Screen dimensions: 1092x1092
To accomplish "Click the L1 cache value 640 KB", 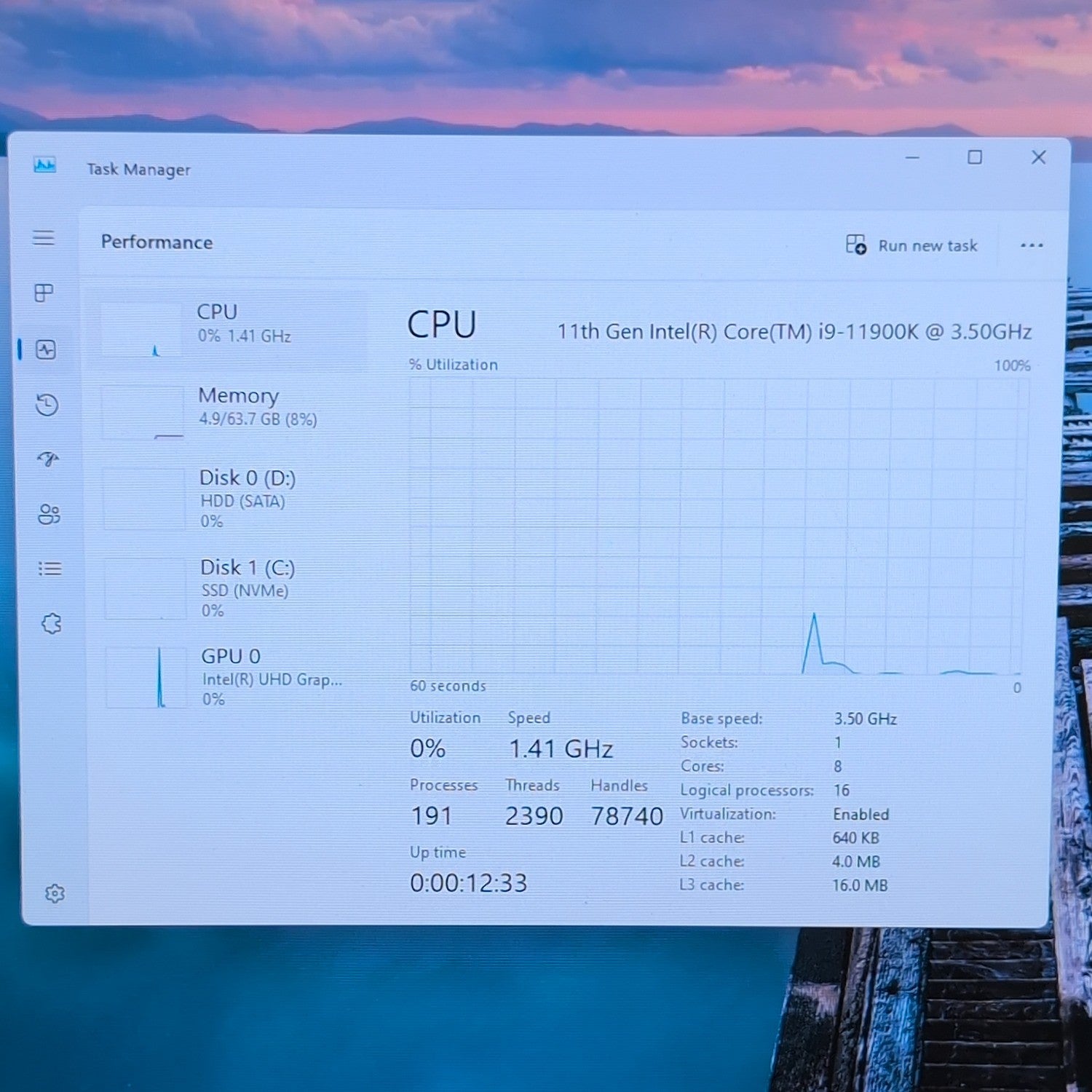I will pos(855,838).
